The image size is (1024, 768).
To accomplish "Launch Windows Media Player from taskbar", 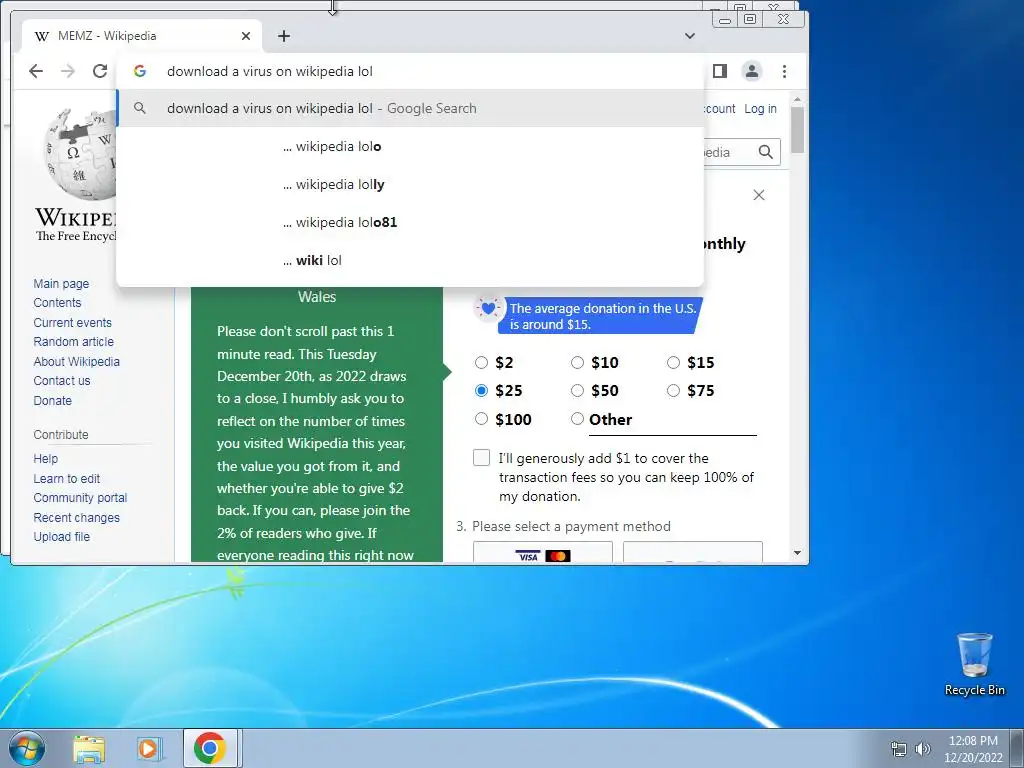I will point(150,748).
